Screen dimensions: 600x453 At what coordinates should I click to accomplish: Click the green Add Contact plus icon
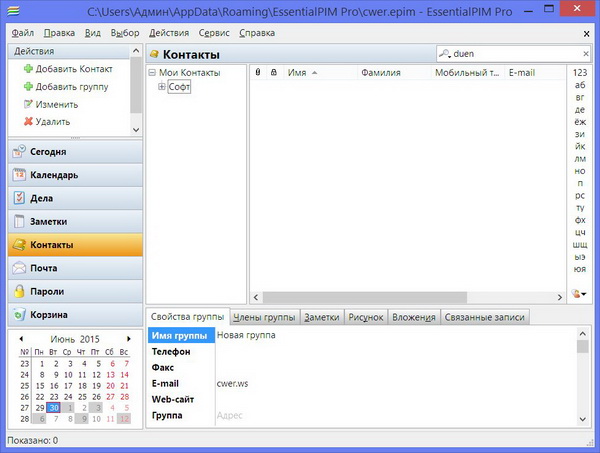(x=28, y=69)
